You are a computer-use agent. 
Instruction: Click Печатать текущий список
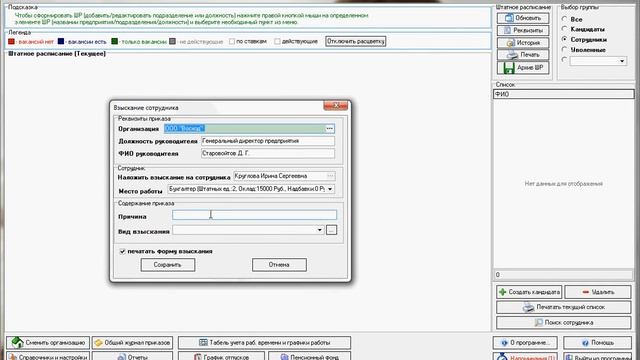point(564,307)
